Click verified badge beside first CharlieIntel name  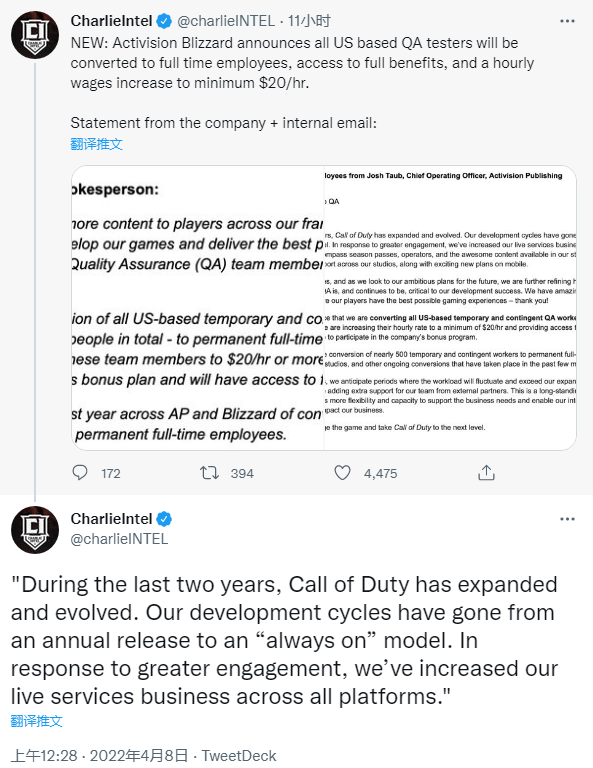164,21
